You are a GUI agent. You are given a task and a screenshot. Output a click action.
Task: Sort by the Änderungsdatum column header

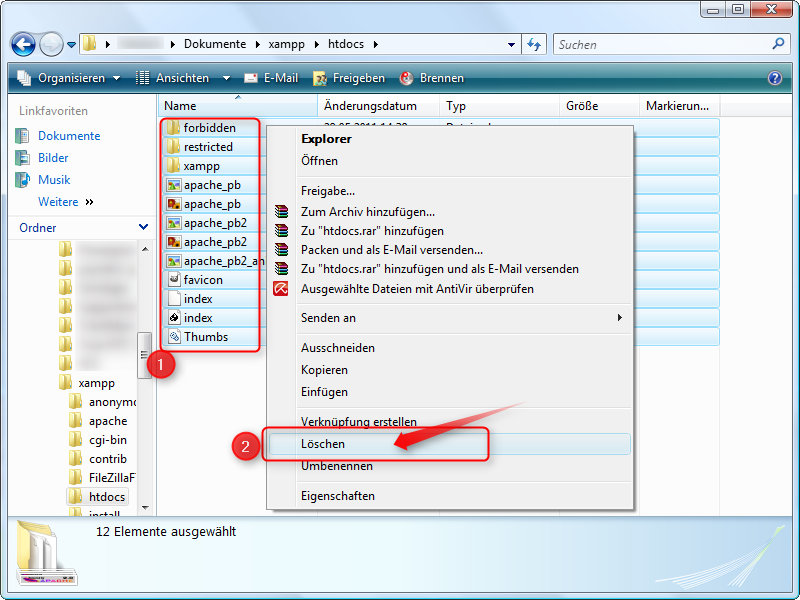tap(379, 106)
